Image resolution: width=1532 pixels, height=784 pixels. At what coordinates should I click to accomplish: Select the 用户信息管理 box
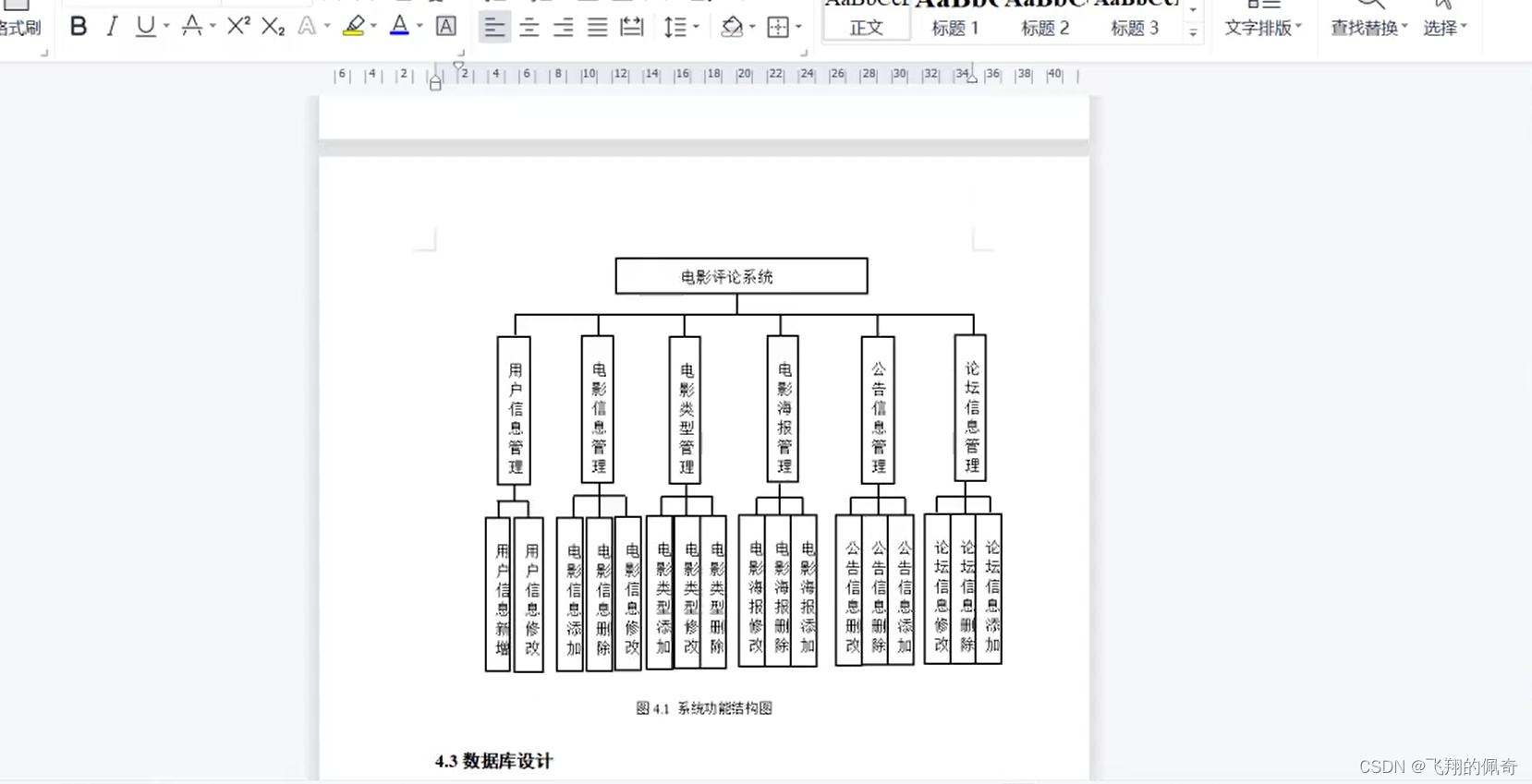pyautogui.click(x=514, y=410)
